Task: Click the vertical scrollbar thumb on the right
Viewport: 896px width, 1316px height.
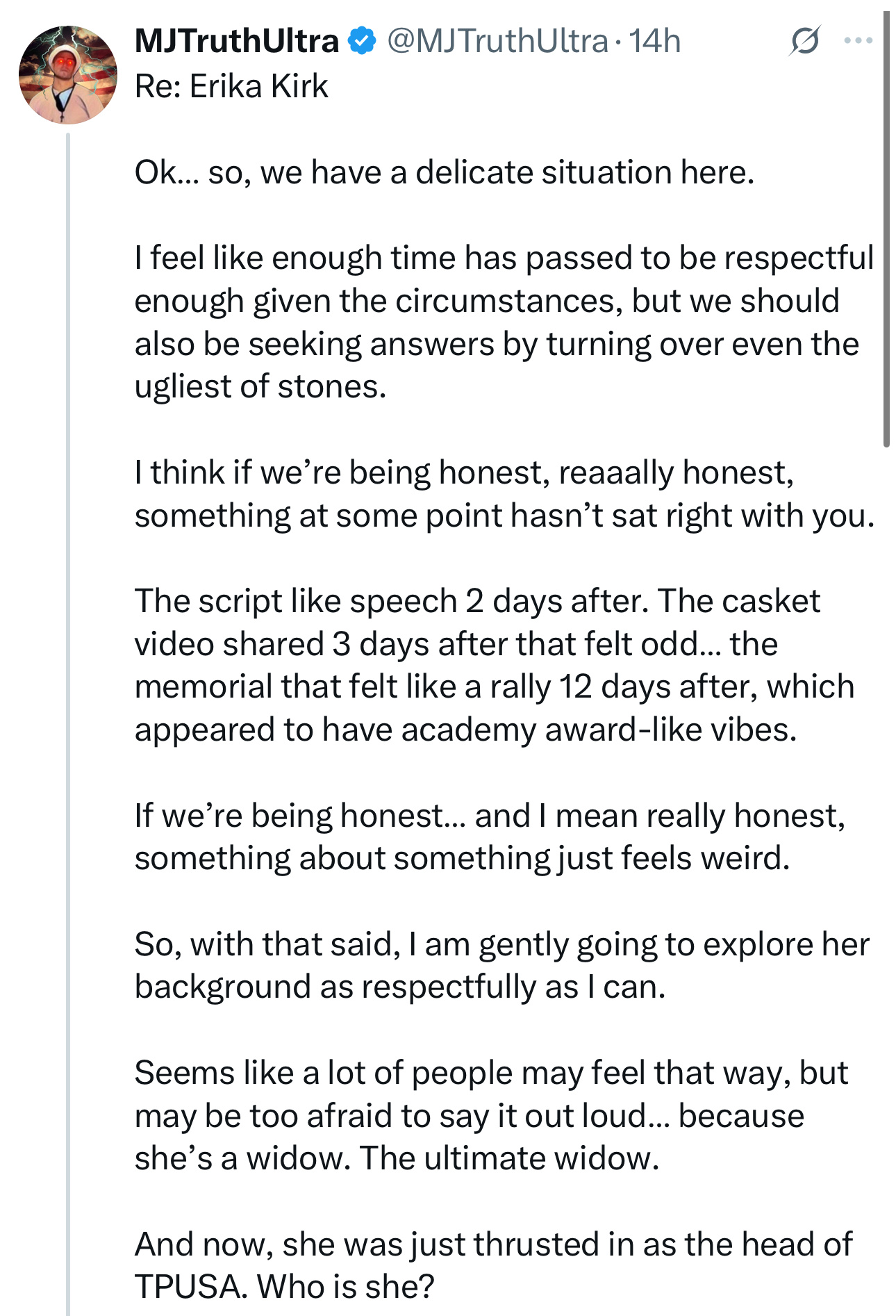Action: click(886, 229)
